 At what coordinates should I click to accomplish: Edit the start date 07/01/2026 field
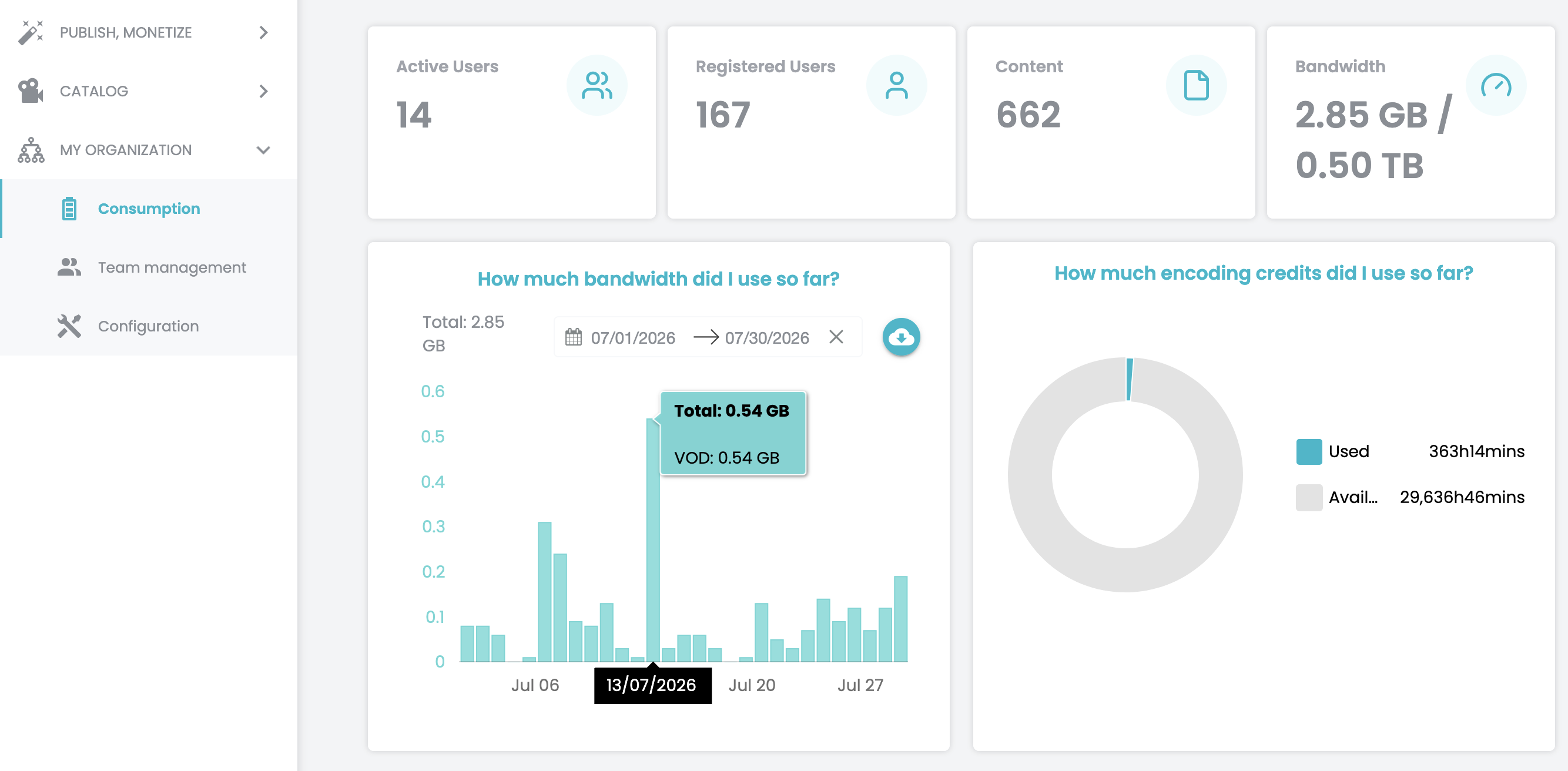pos(633,338)
